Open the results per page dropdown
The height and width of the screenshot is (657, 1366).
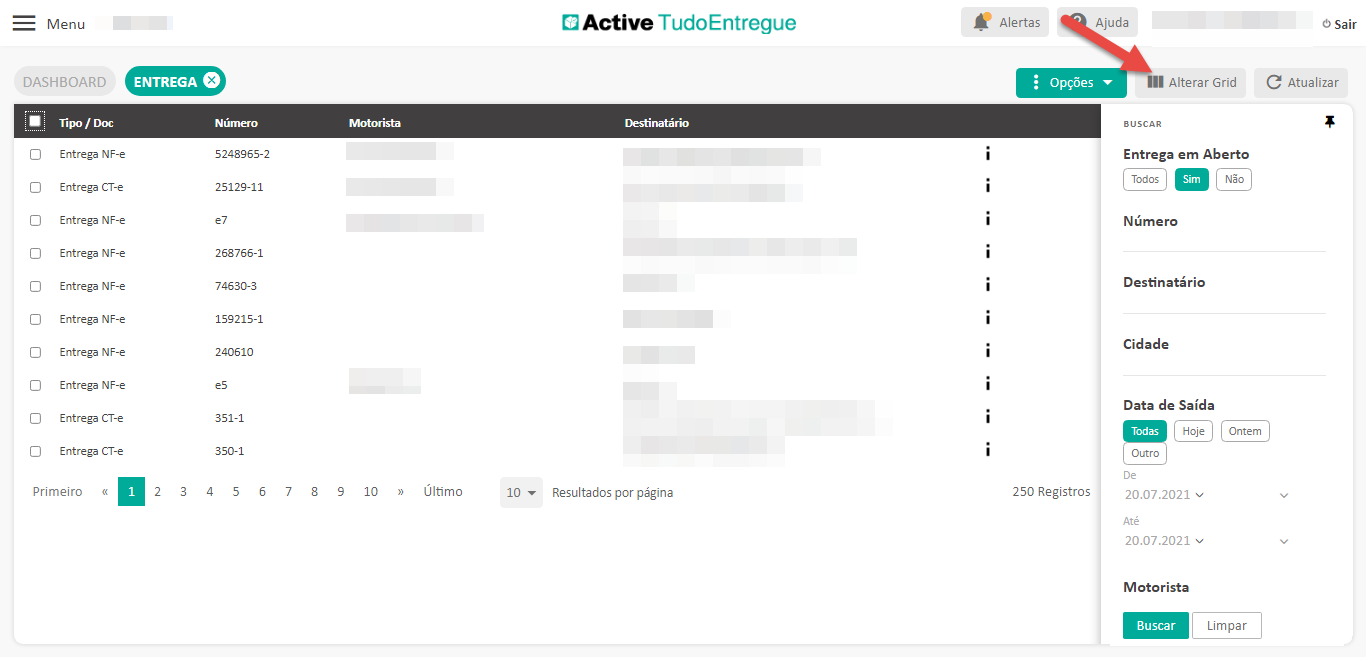[521, 492]
